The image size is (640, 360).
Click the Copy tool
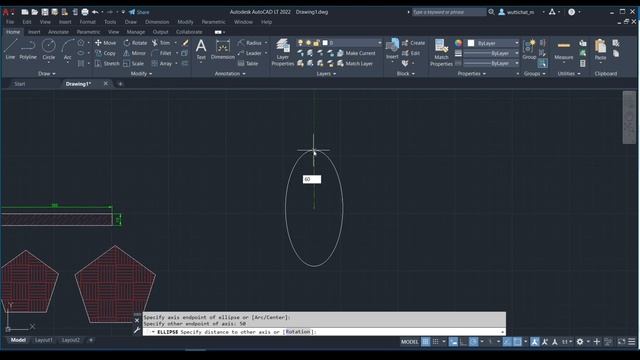[x=105, y=53]
